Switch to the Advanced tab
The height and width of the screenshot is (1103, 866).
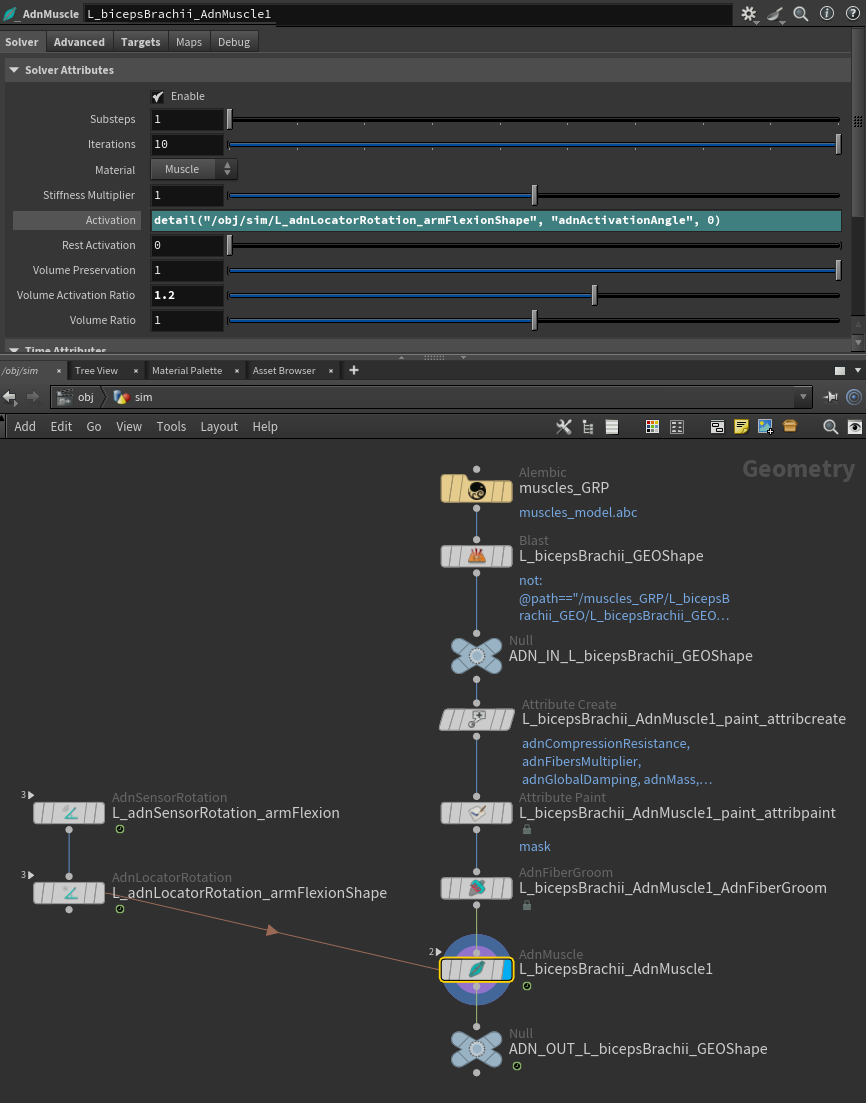click(x=79, y=42)
